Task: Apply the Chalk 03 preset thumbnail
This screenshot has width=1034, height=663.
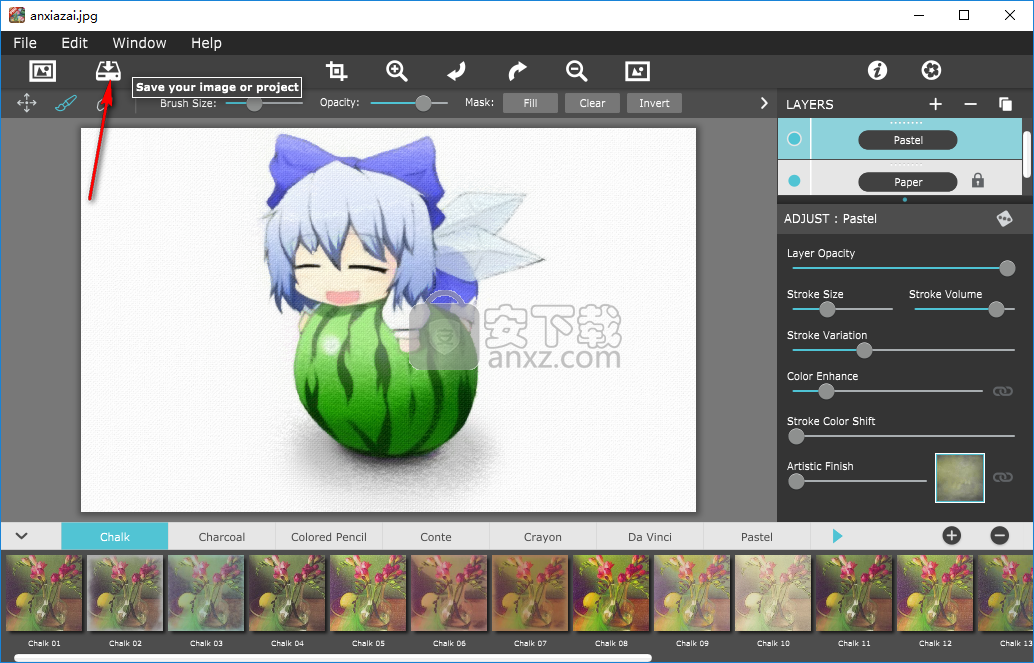Action: pyautogui.click(x=206, y=592)
